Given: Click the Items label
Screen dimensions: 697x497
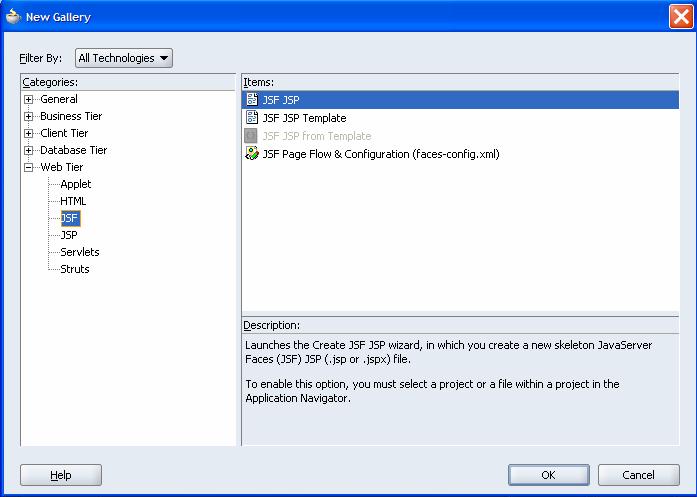Looking at the screenshot, I should pos(259,82).
